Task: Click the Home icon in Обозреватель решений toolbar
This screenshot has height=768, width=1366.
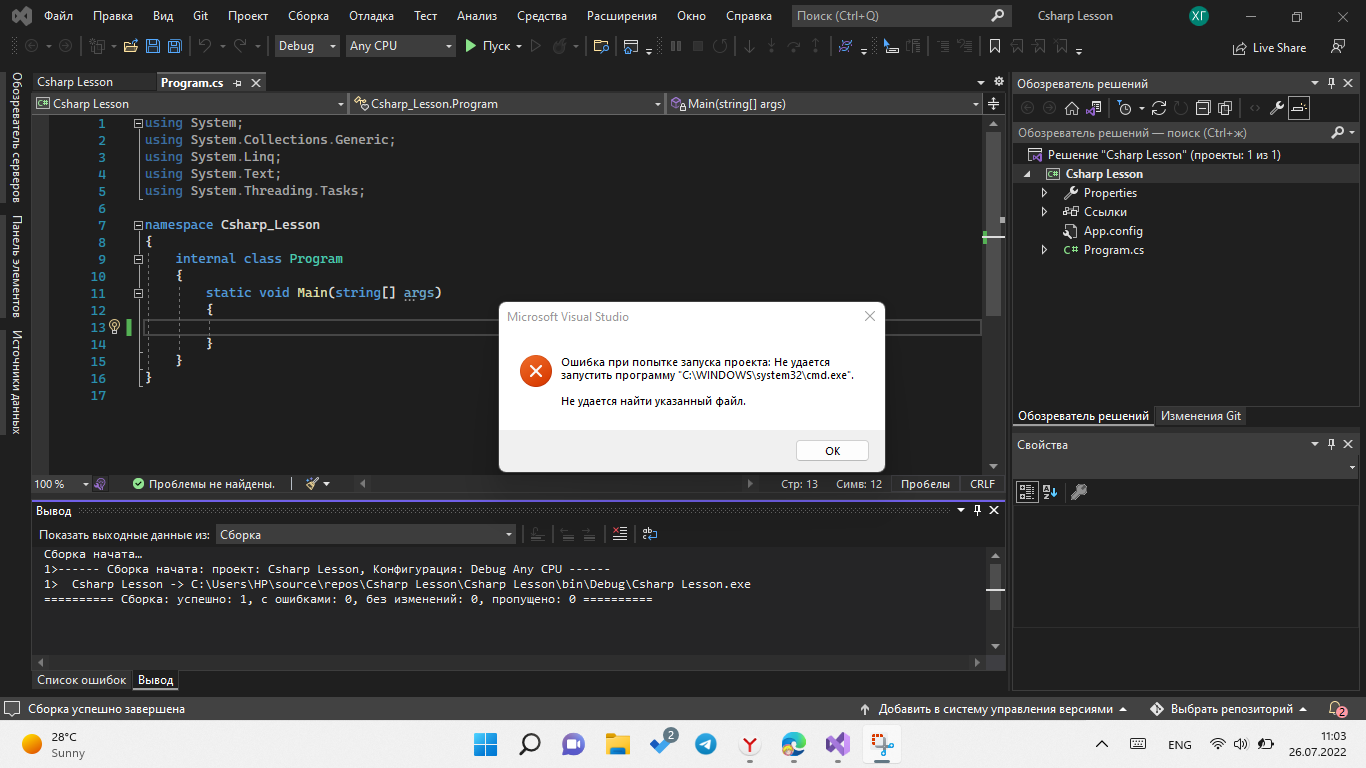Action: [1071, 108]
